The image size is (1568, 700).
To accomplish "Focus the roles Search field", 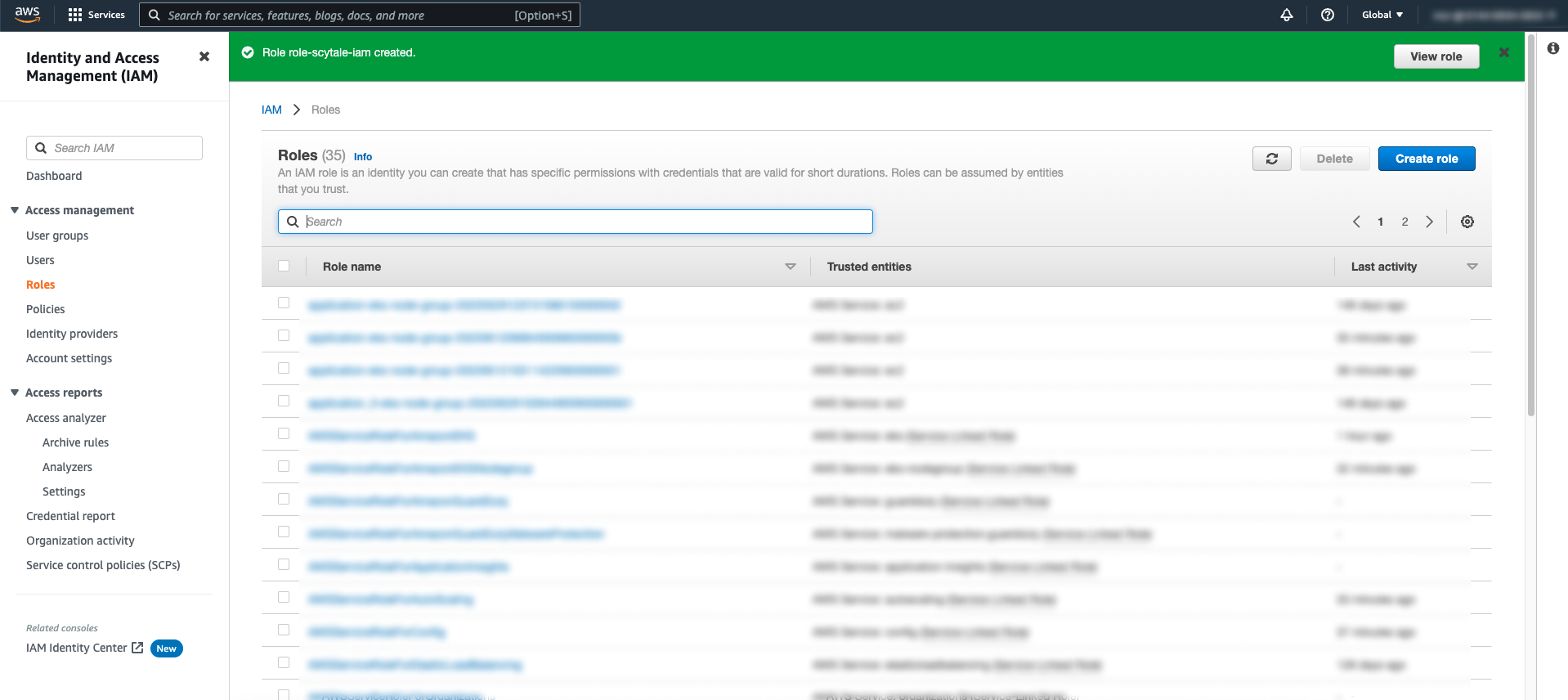I will coord(576,222).
